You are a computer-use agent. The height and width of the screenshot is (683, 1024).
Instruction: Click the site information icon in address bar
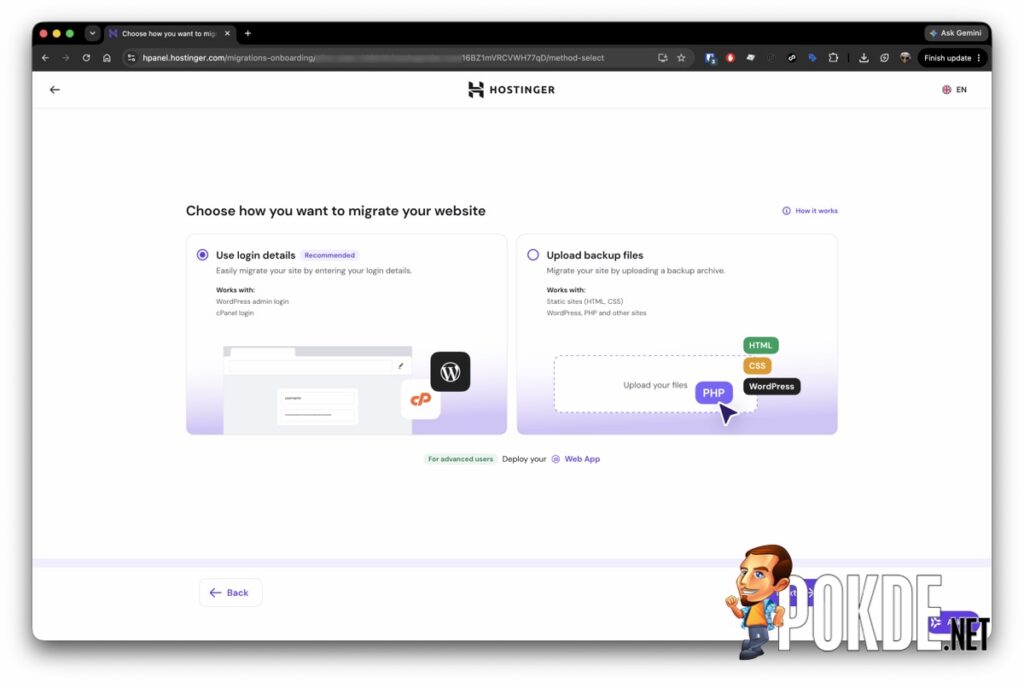[131, 58]
